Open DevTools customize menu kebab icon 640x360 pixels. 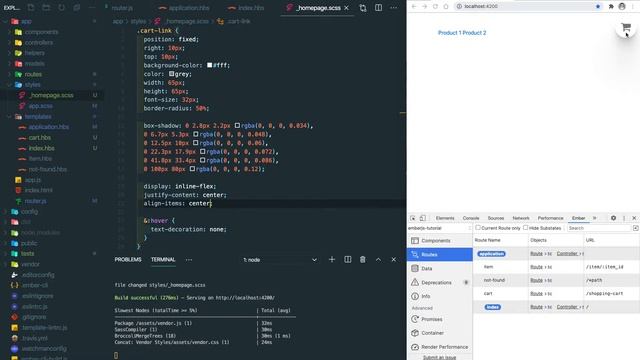[x=624, y=218]
